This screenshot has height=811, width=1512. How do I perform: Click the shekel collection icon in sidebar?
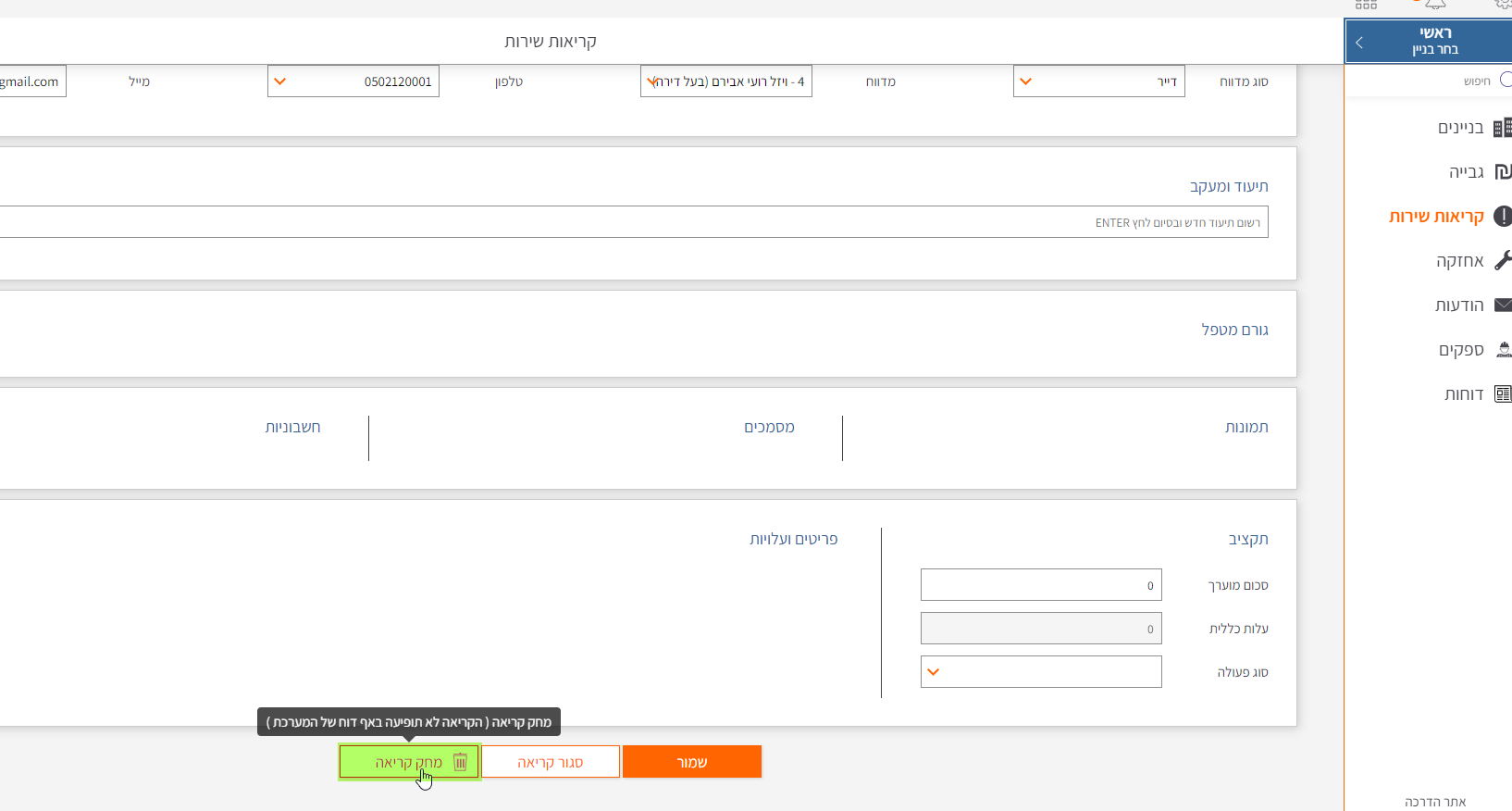(x=1503, y=172)
